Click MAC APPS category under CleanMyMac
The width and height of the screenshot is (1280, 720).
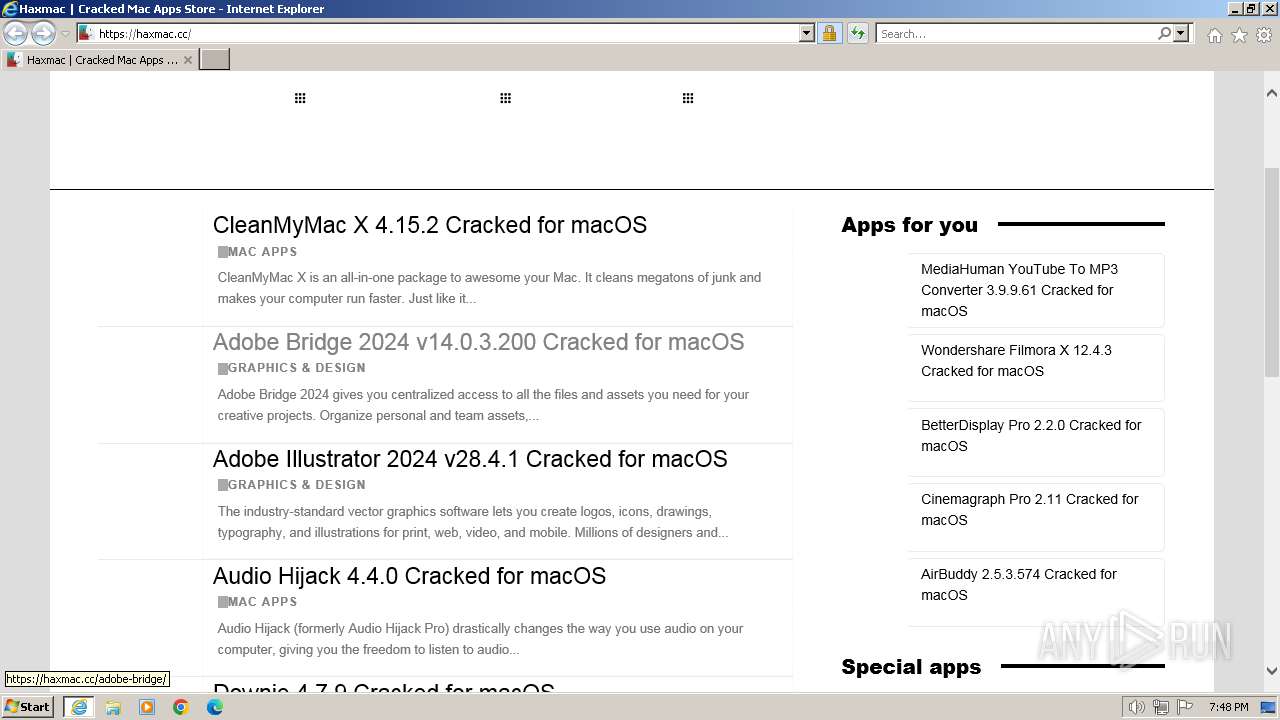pos(262,252)
